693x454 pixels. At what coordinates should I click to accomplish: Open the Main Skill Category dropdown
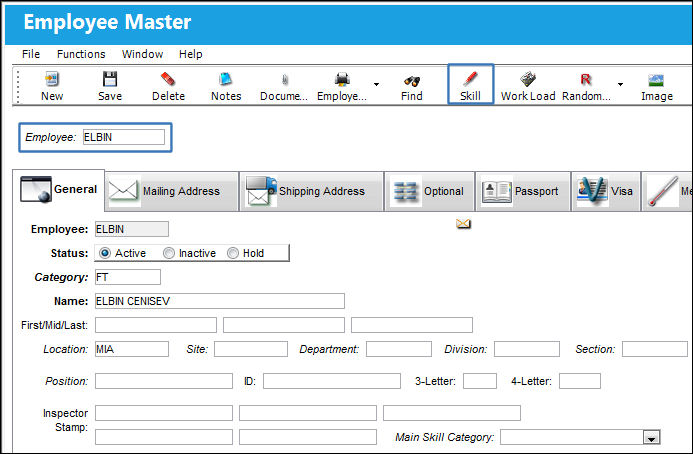click(651, 438)
